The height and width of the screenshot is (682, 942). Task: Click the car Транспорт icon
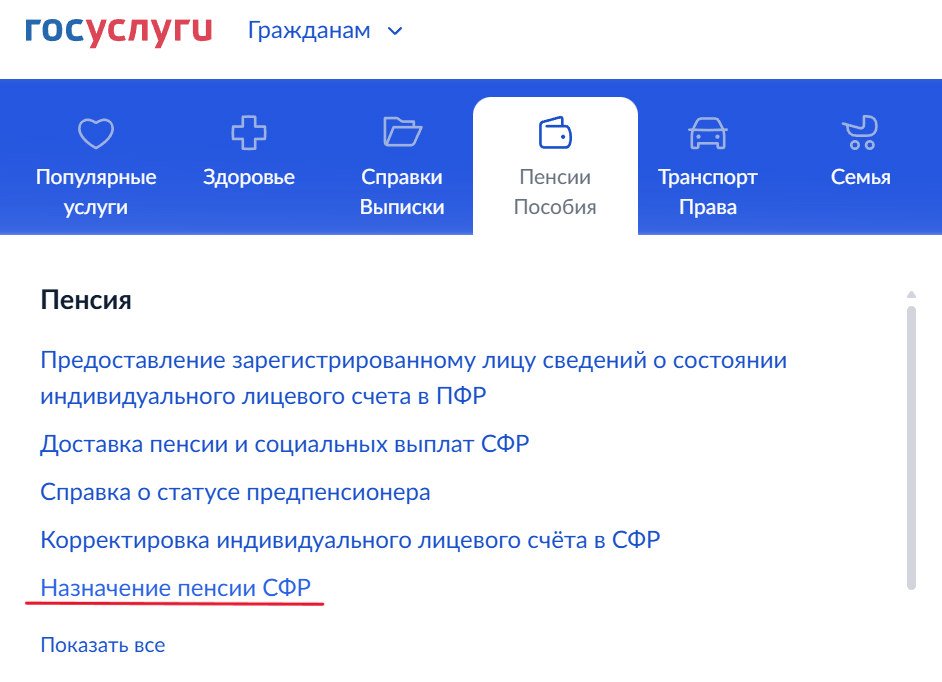(x=708, y=133)
